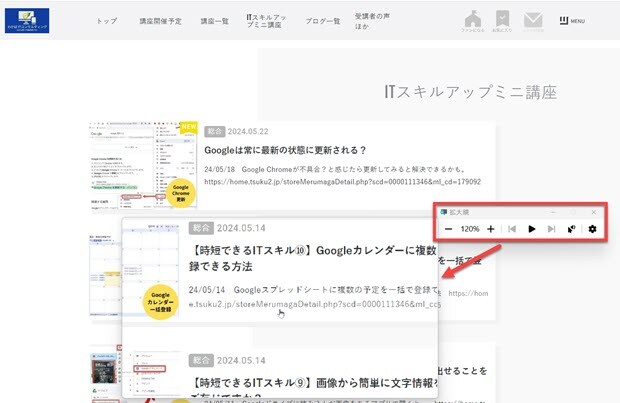Click the magnifier previous sentence button

[x=512, y=229]
